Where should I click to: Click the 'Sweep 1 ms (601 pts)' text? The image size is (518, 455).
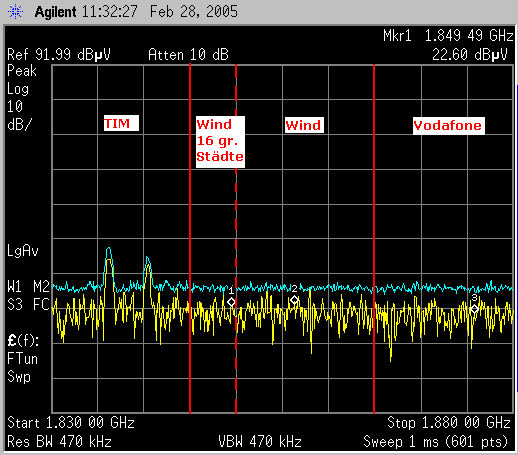436,442
